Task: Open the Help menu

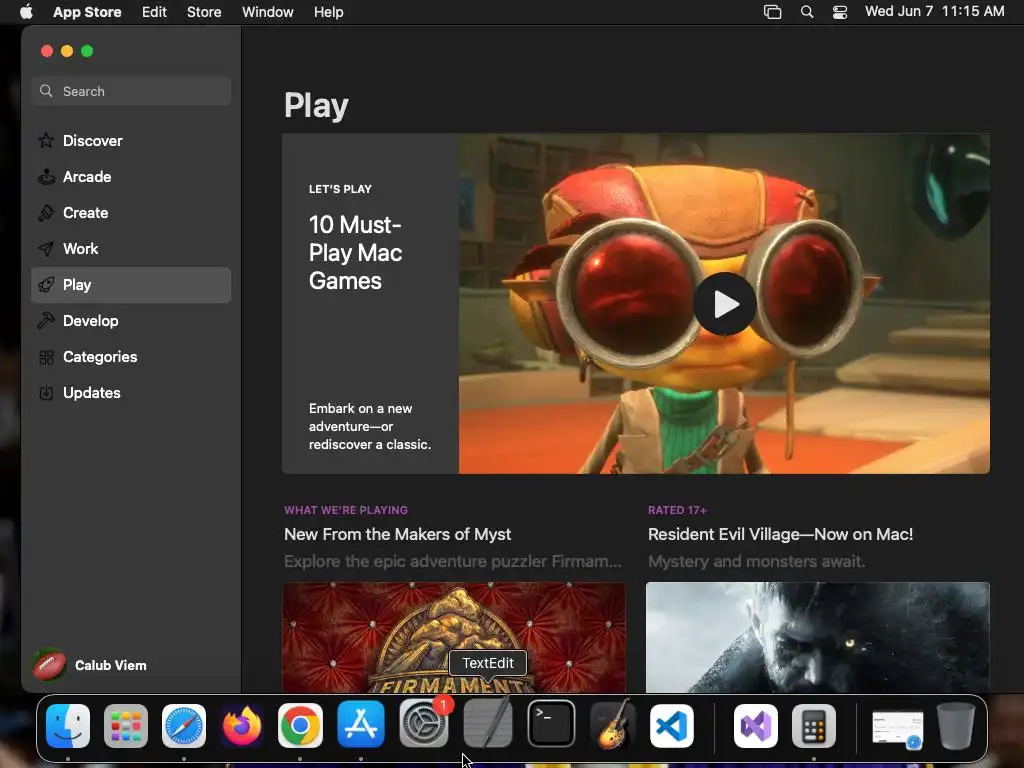Action: [328, 12]
